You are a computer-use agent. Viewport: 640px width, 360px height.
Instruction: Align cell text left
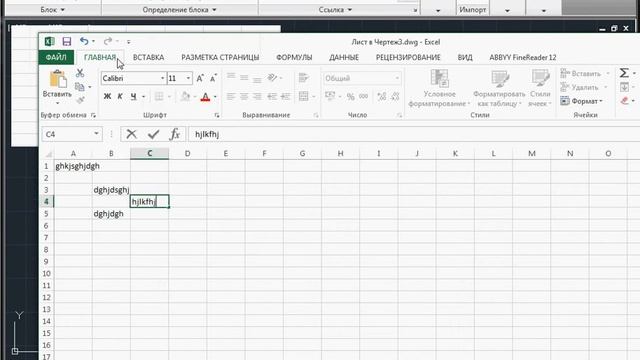pos(231,96)
